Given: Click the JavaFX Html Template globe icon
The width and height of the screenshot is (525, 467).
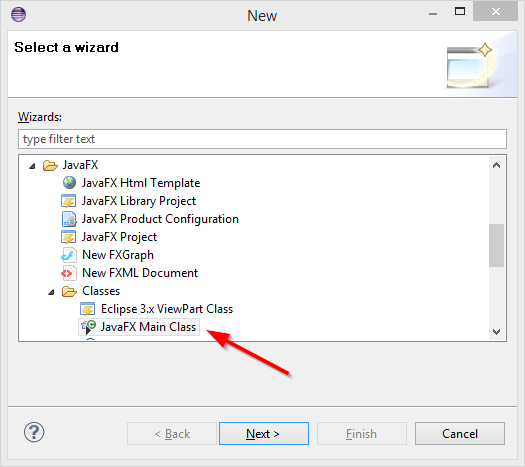Looking at the screenshot, I should [69, 183].
